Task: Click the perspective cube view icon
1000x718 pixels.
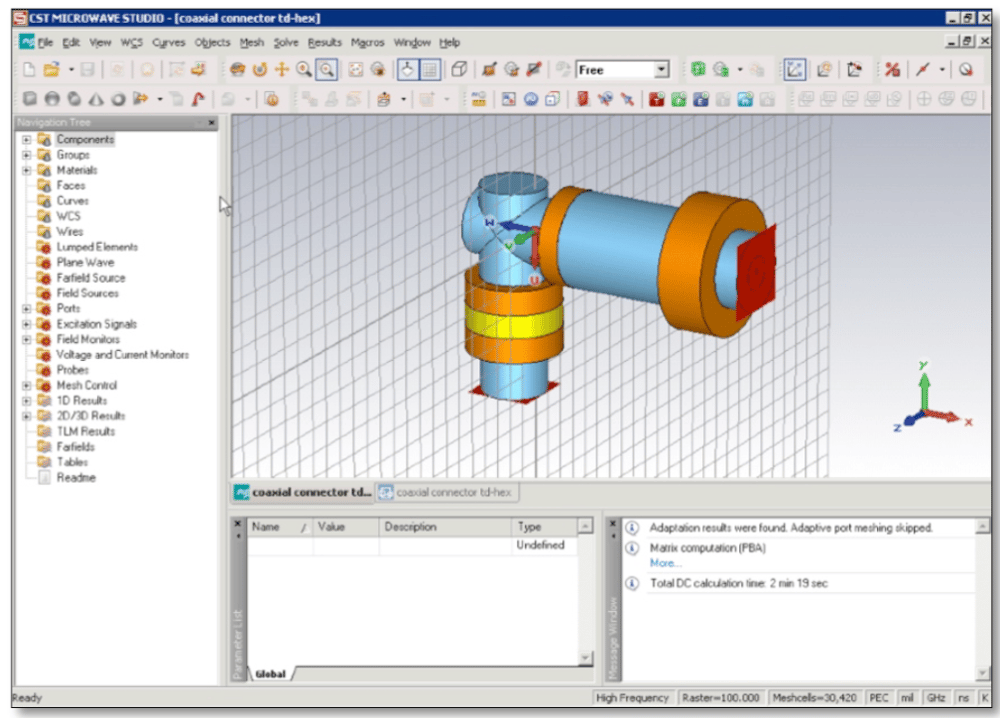Action: point(458,68)
